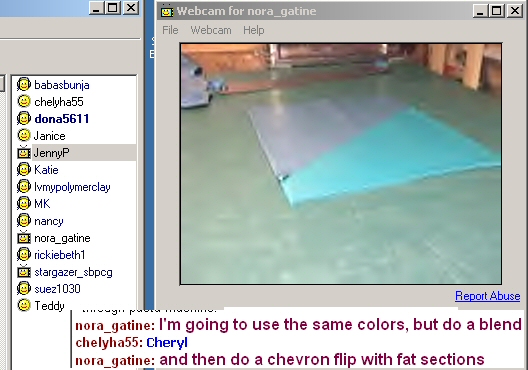Click the Report Abuse link

pos(488,296)
